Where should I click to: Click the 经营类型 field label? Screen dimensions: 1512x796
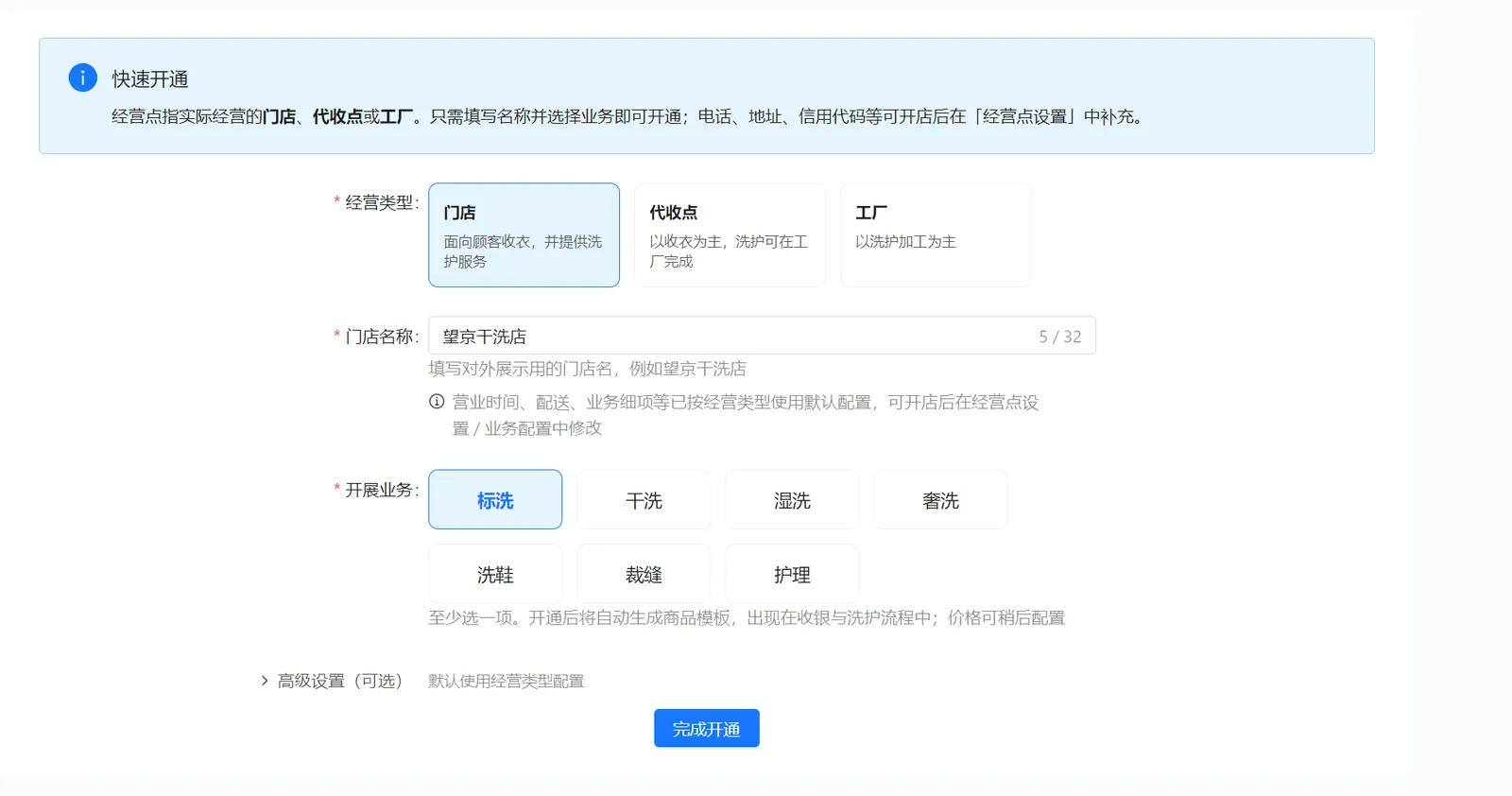tap(380, 202)
